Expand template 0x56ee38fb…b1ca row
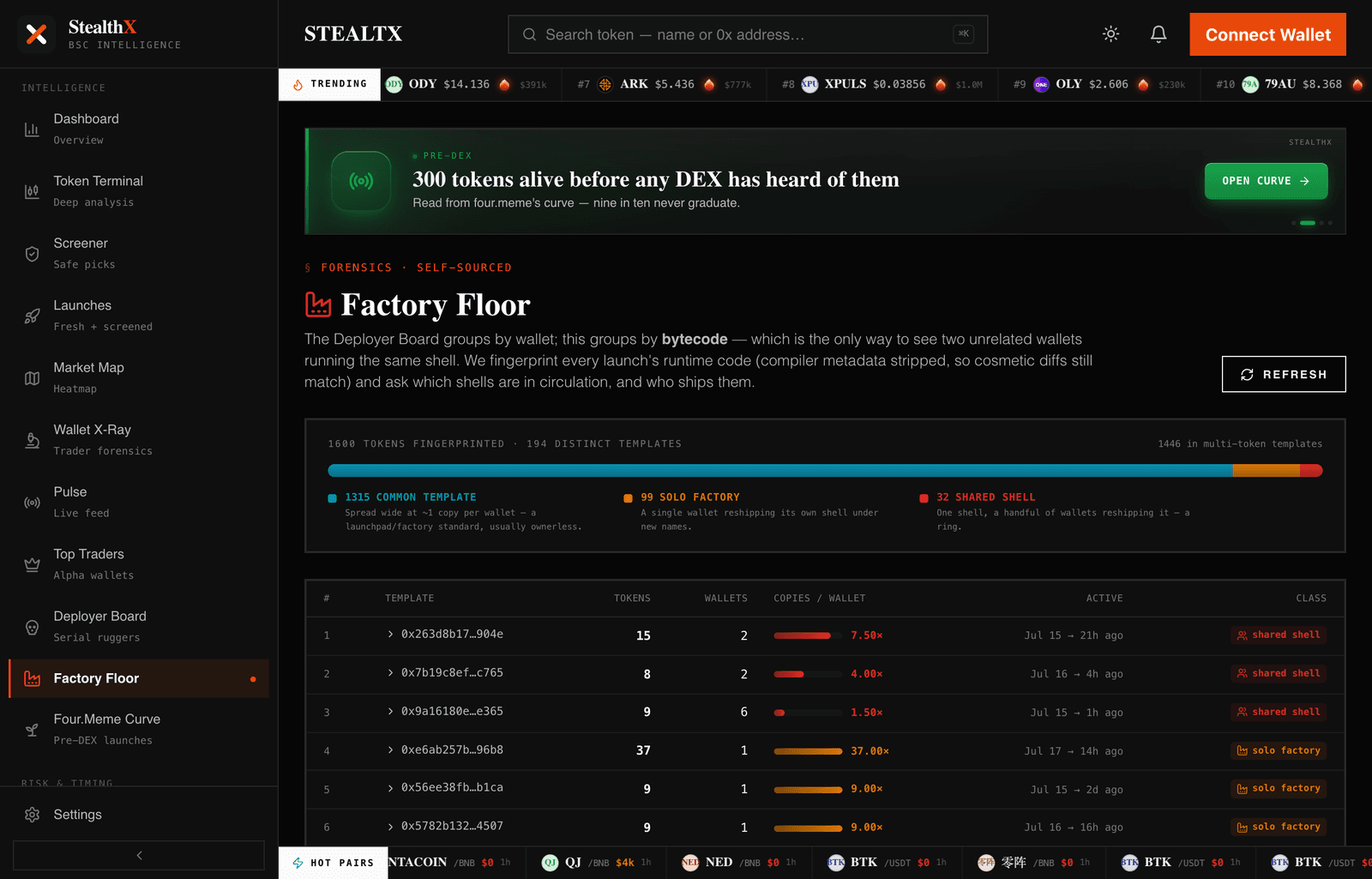 coord(390,788)
